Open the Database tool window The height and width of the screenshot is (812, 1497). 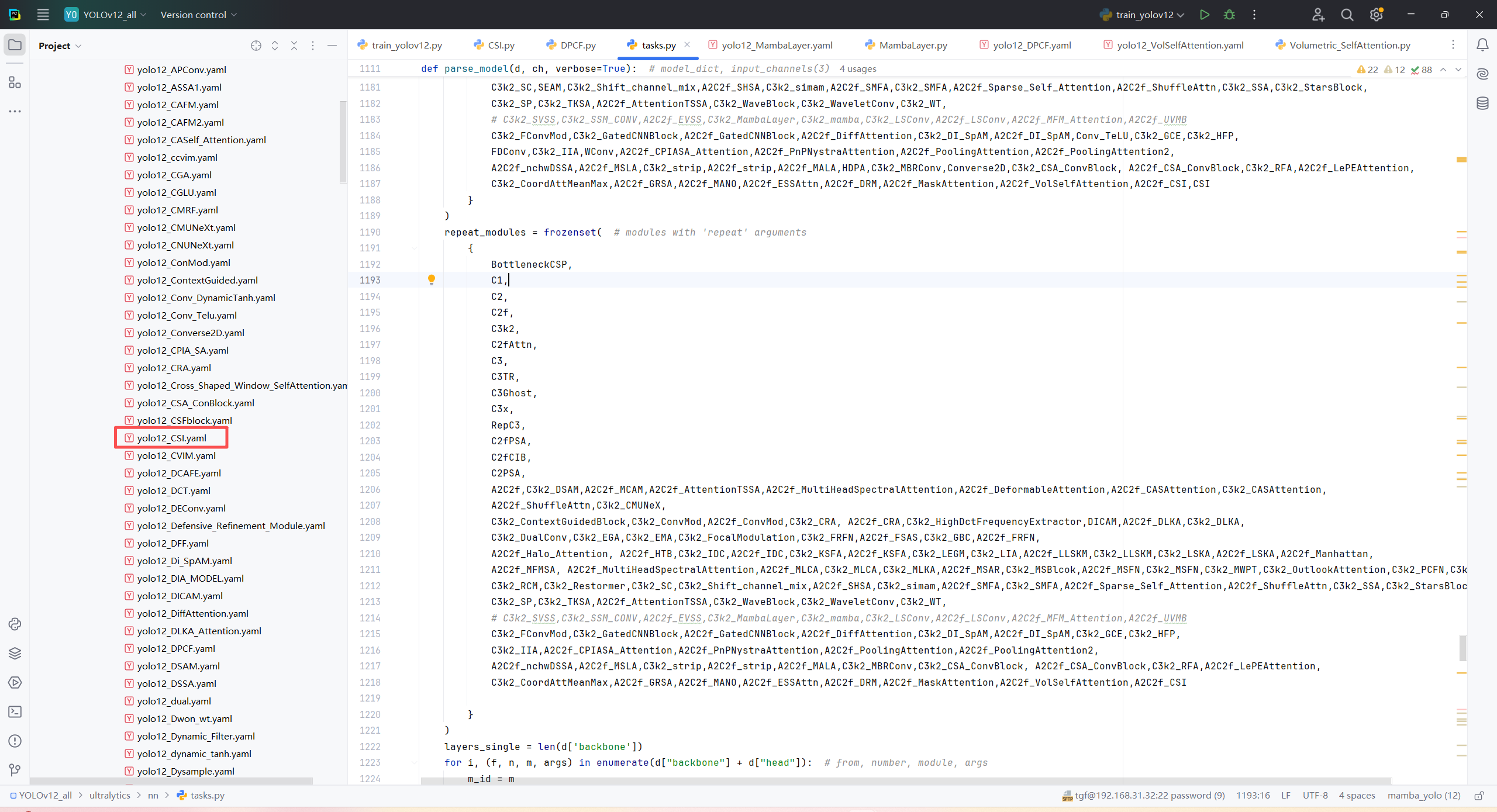pos(1482,103)
